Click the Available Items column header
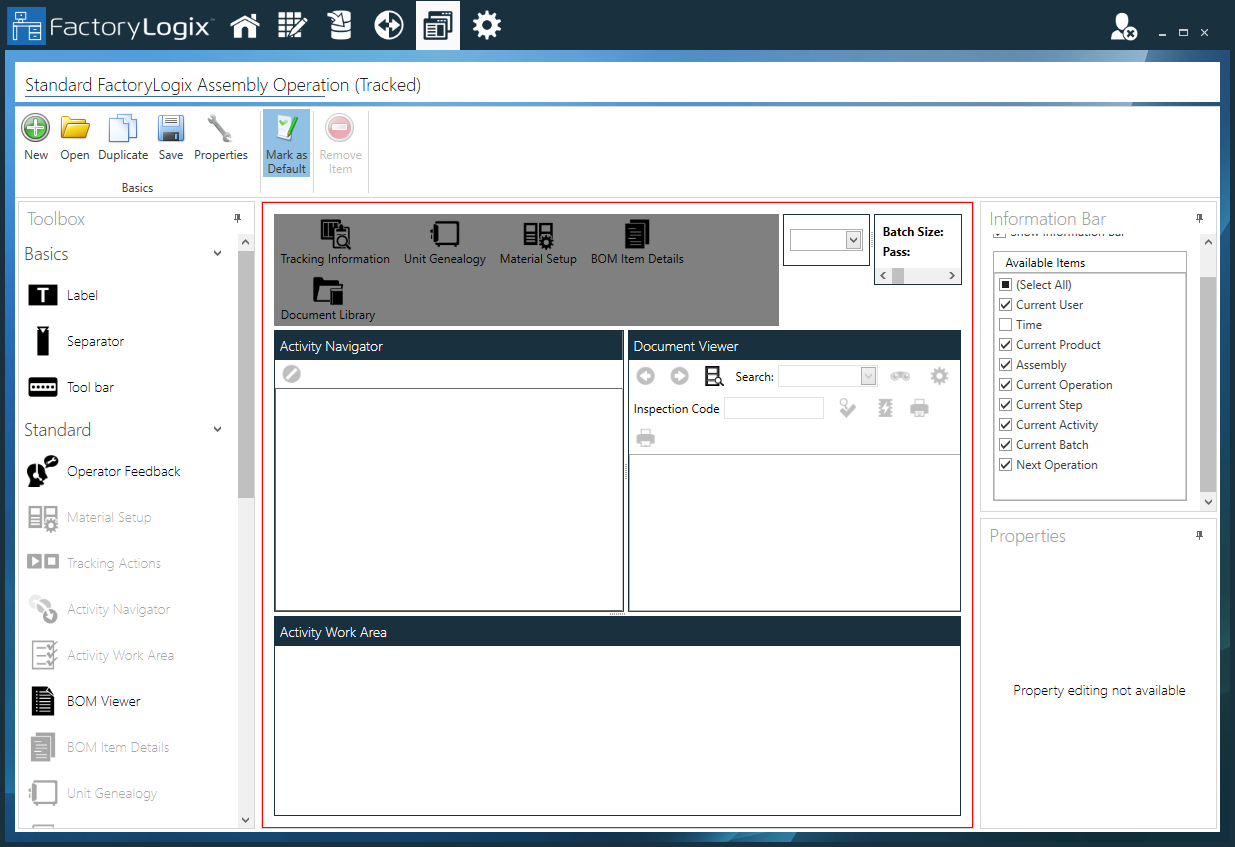The height and width of the screenshot is (847, 1235). 1090,263
